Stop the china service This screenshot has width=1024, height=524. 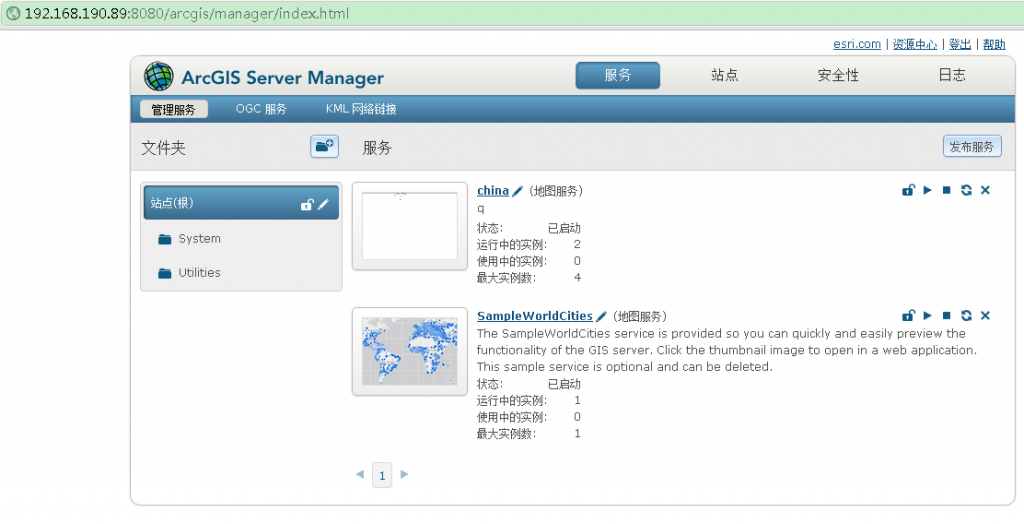[x=946, y=190]
